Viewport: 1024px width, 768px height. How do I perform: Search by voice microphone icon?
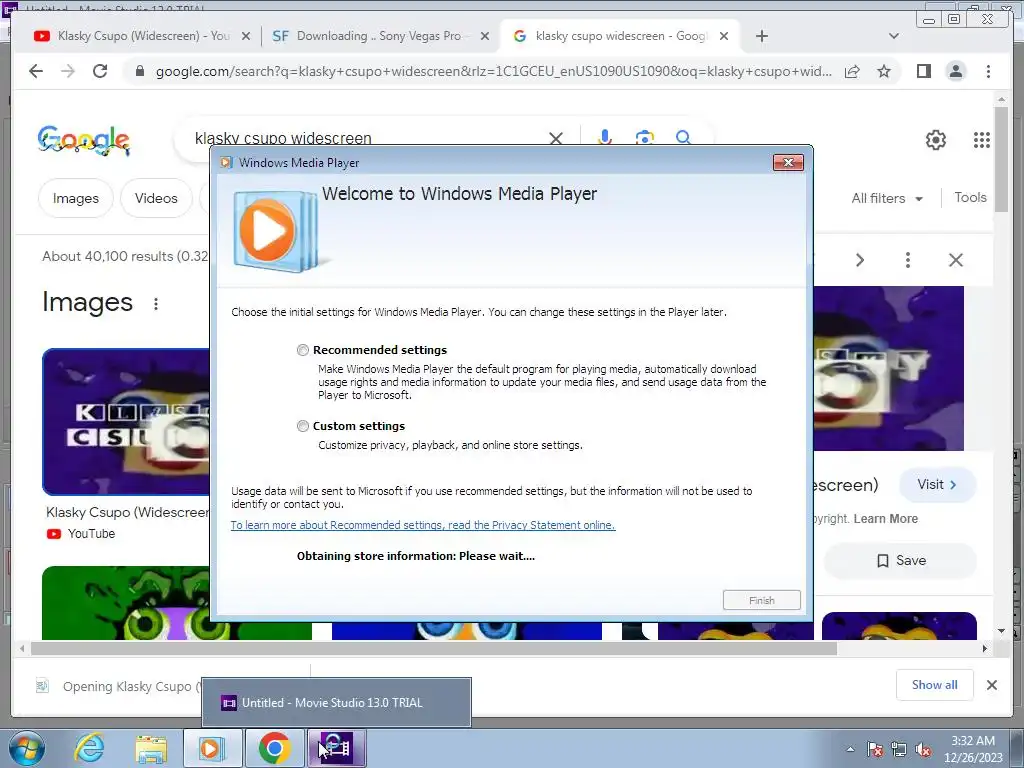point(605,137)
